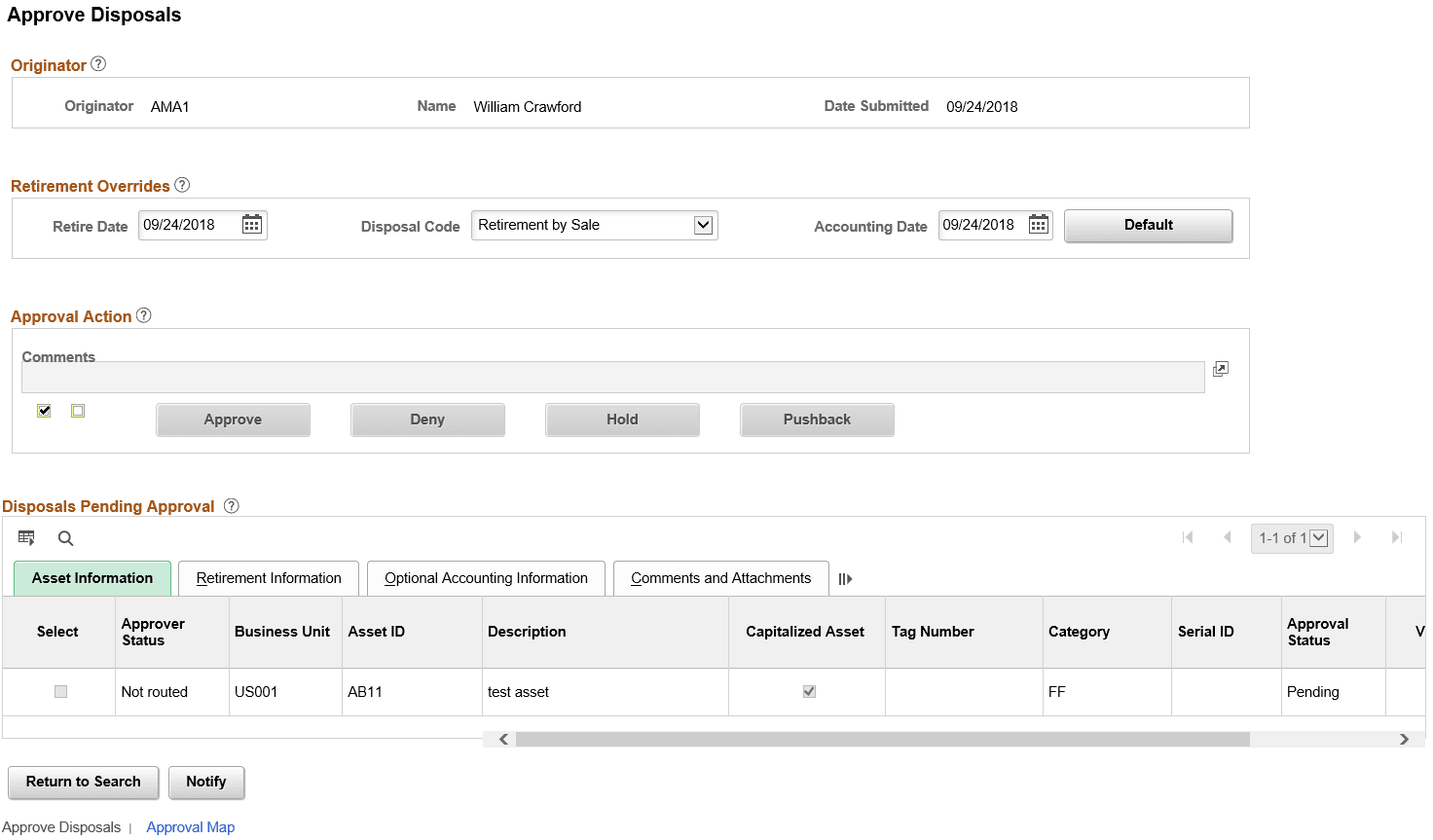Switch to the Asset Information tab
This screenshot has height=840, width=1433.
[92, 578]
